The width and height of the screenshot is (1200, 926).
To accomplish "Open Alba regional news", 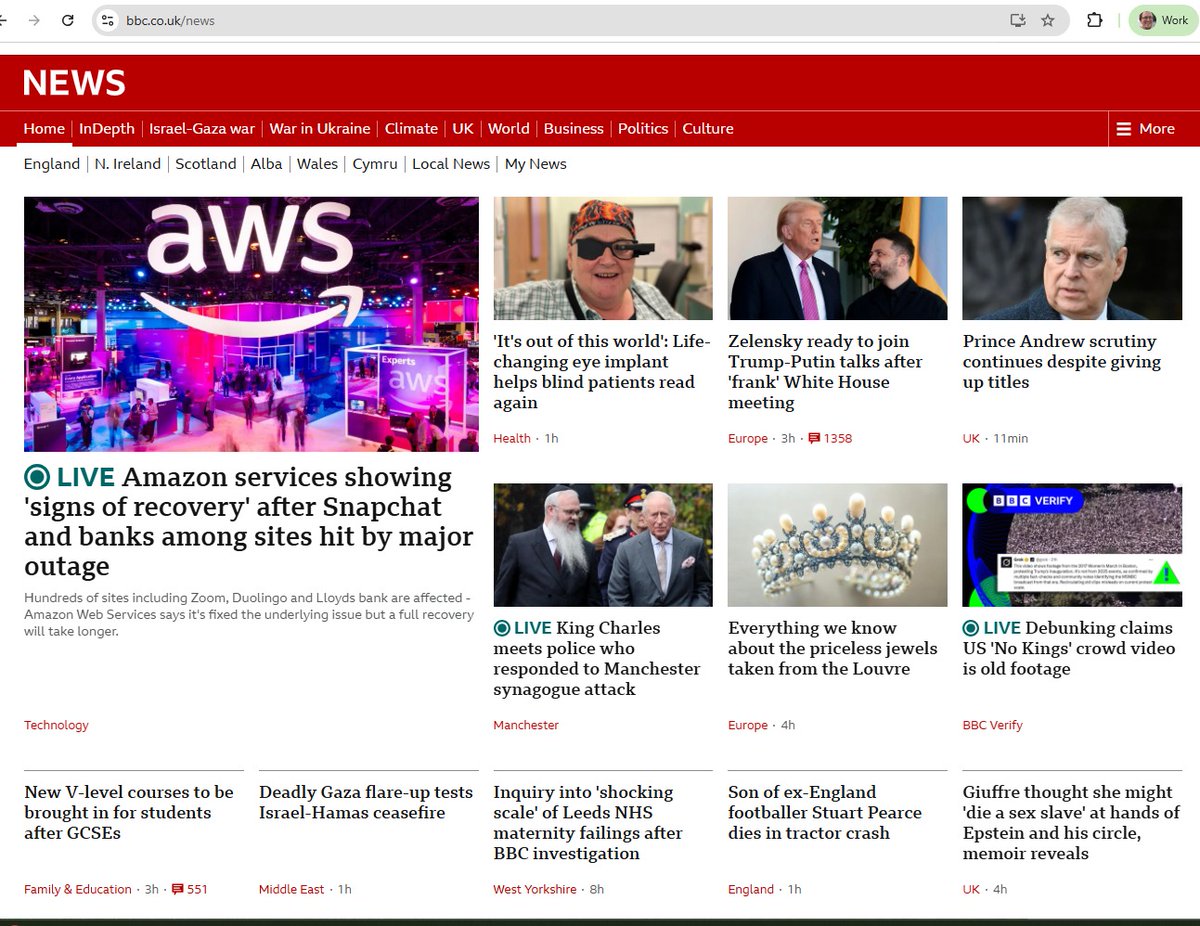I will point(266,164).
